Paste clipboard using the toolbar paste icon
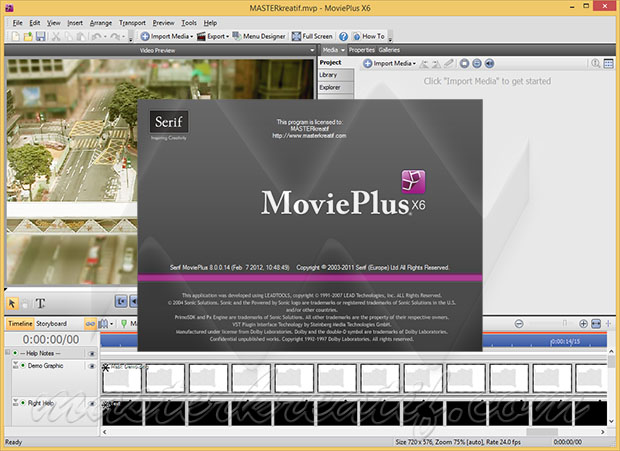This screenshot has height=451, width=620. [81, 37]
